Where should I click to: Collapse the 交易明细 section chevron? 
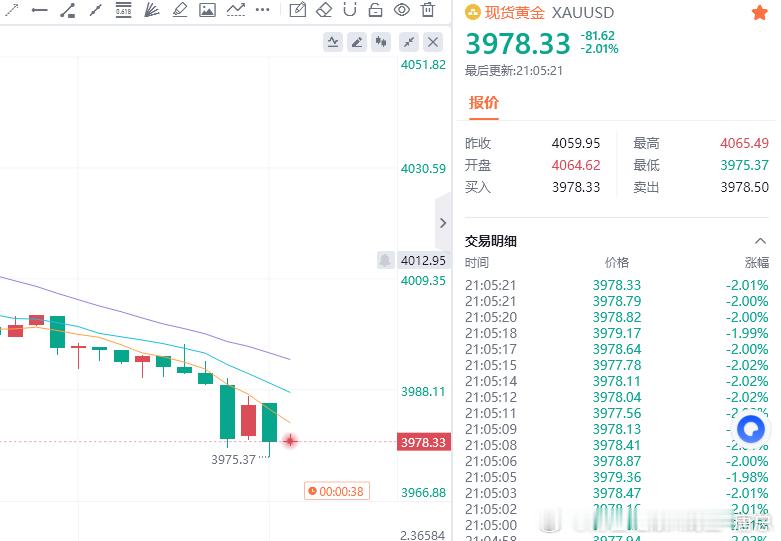[x=760, y=241]
